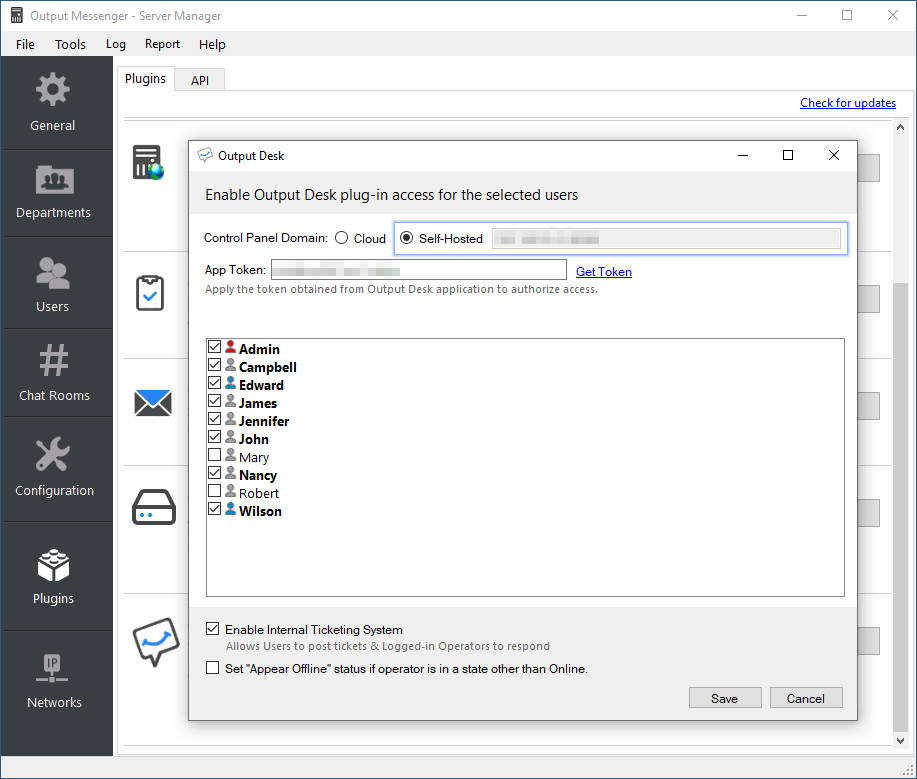This screenshot has height=779, width=917.
Task: Click the Check for updates link
Action: pyautogui.click(x=848, y=103)
